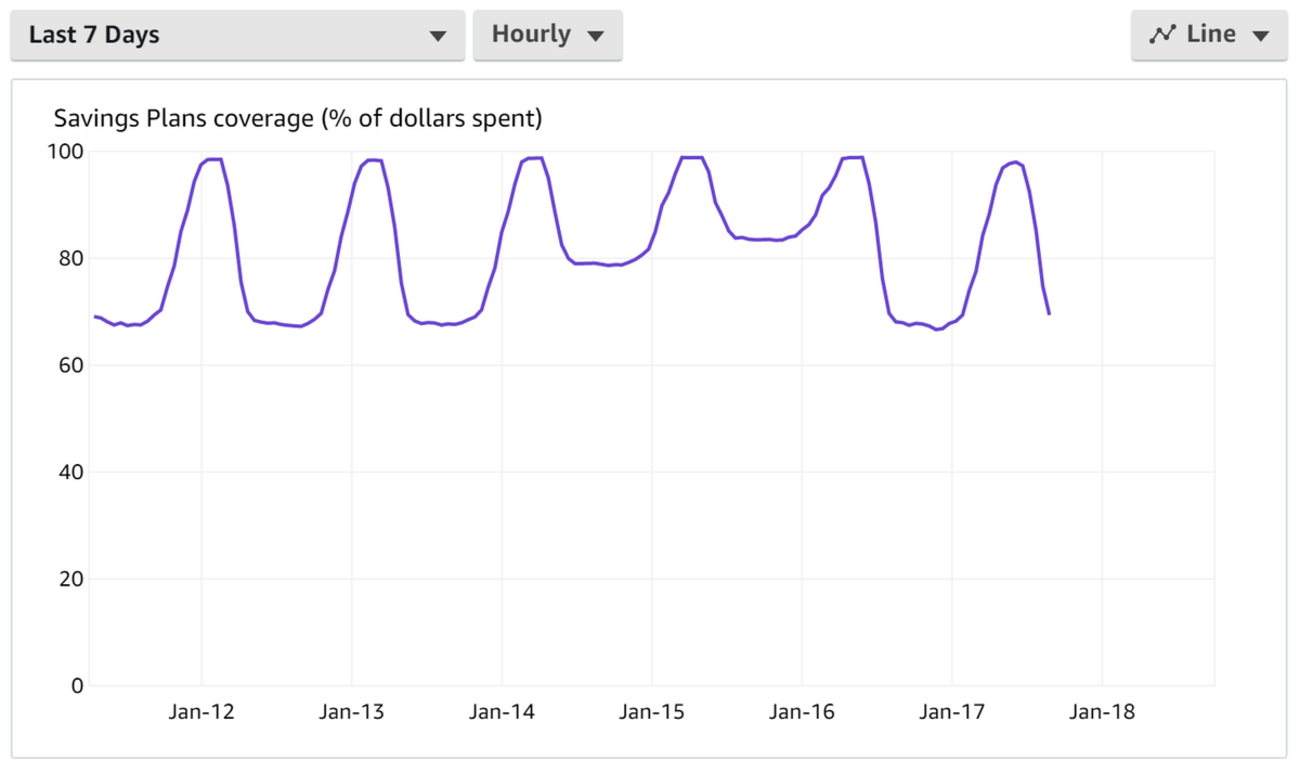
Task: Click the last data point of the purple line
Action: click(x=1049, y=314)
